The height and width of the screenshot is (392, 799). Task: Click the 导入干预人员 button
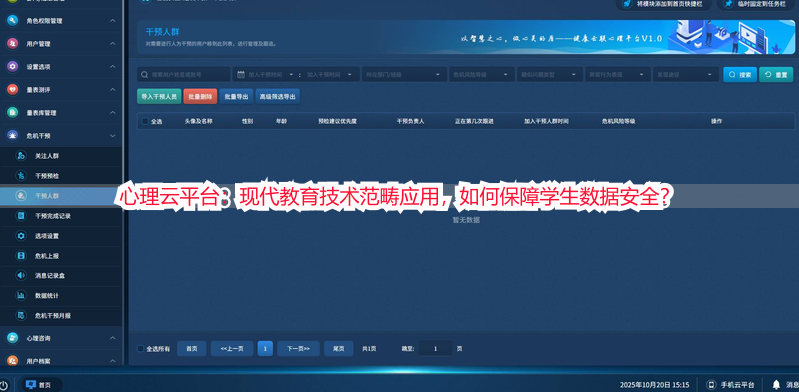point(159,96)
